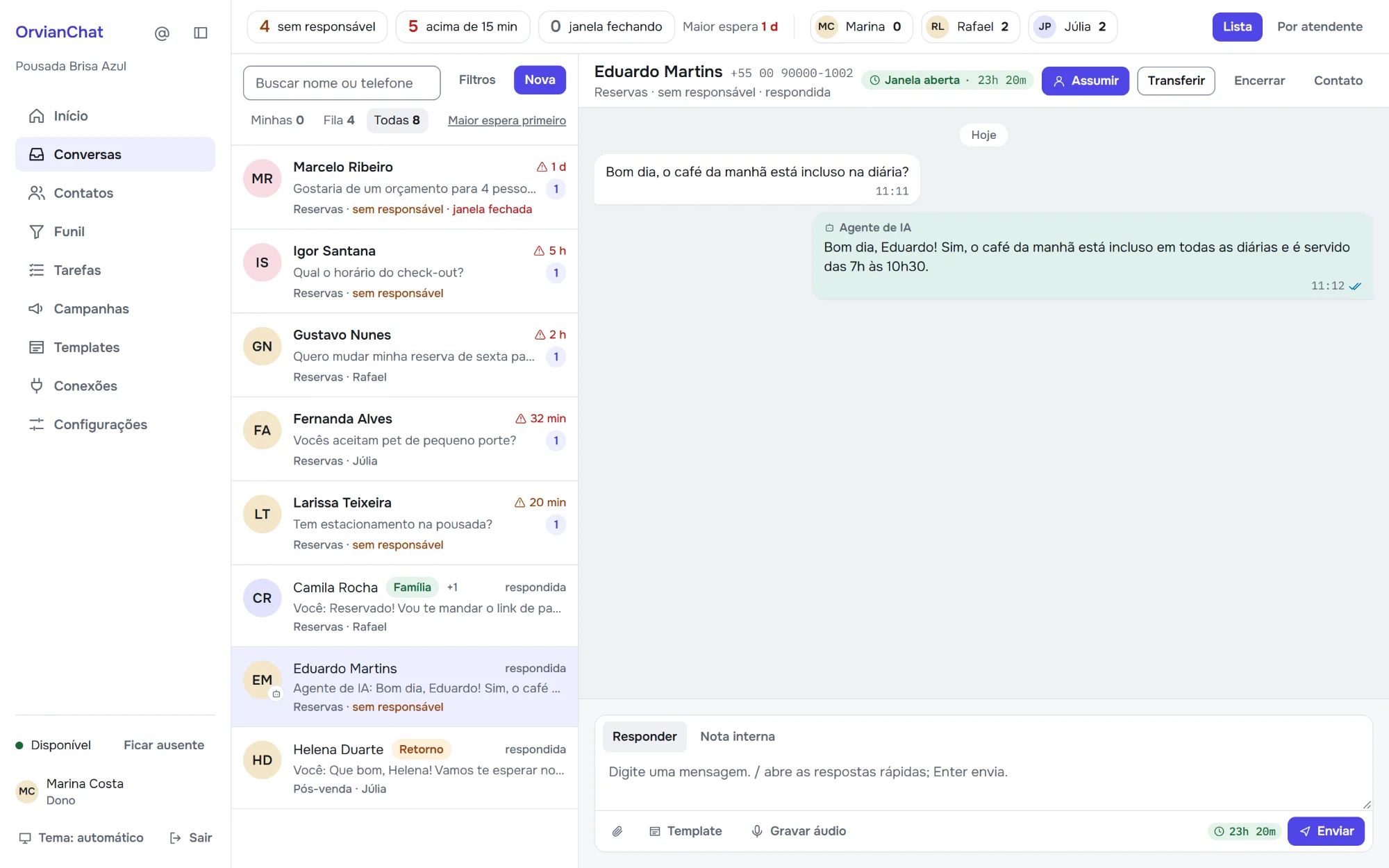
Task: Filter by 4 sem responsável
Action: 317,27
